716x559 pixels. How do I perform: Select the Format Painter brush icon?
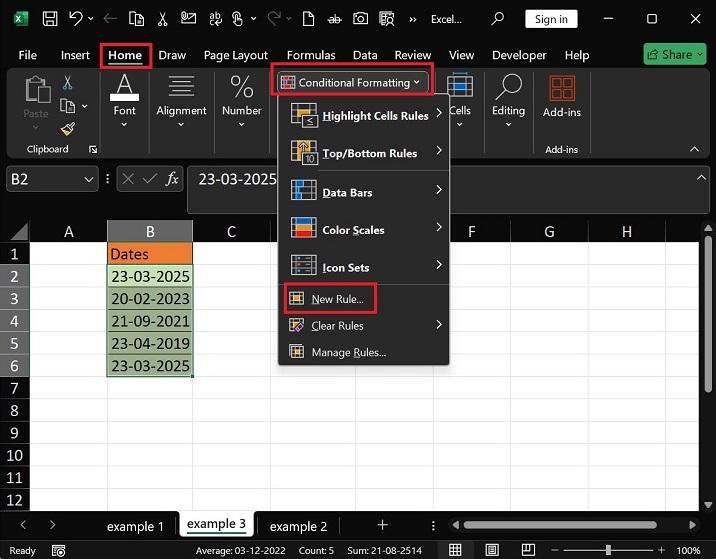(x=68, y=128)
